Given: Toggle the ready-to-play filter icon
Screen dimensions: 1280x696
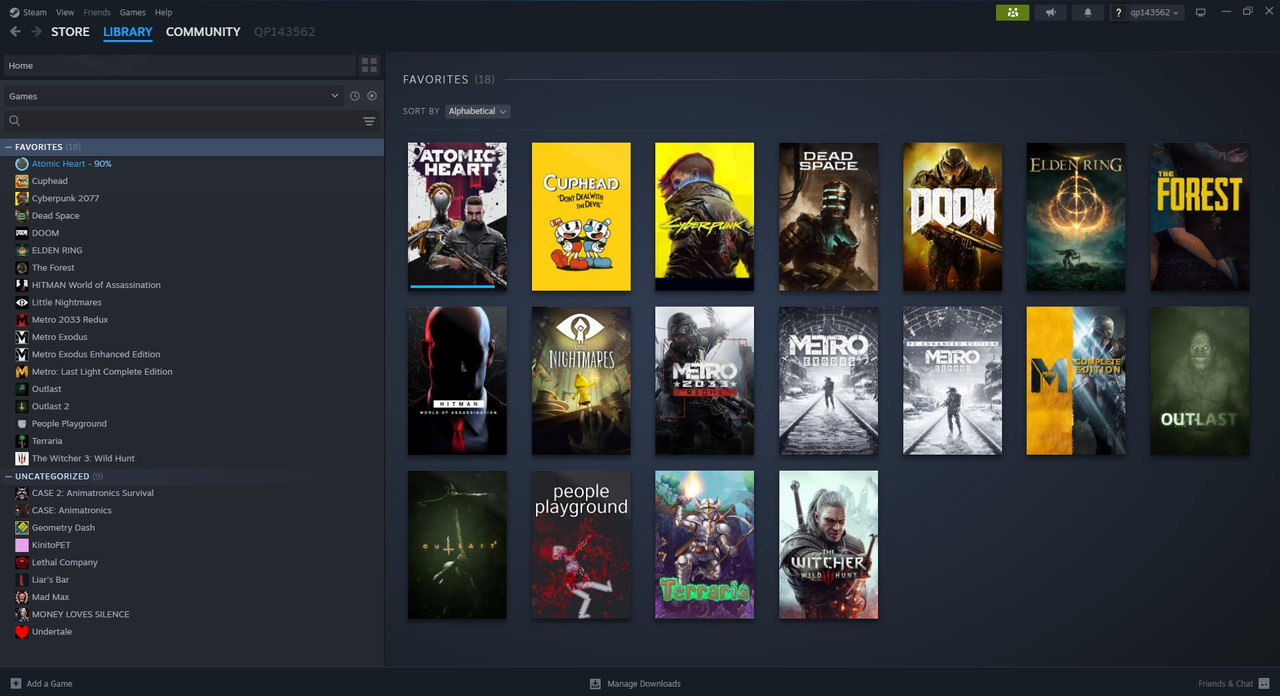Looking at the screenshot, I should (372, 96).
